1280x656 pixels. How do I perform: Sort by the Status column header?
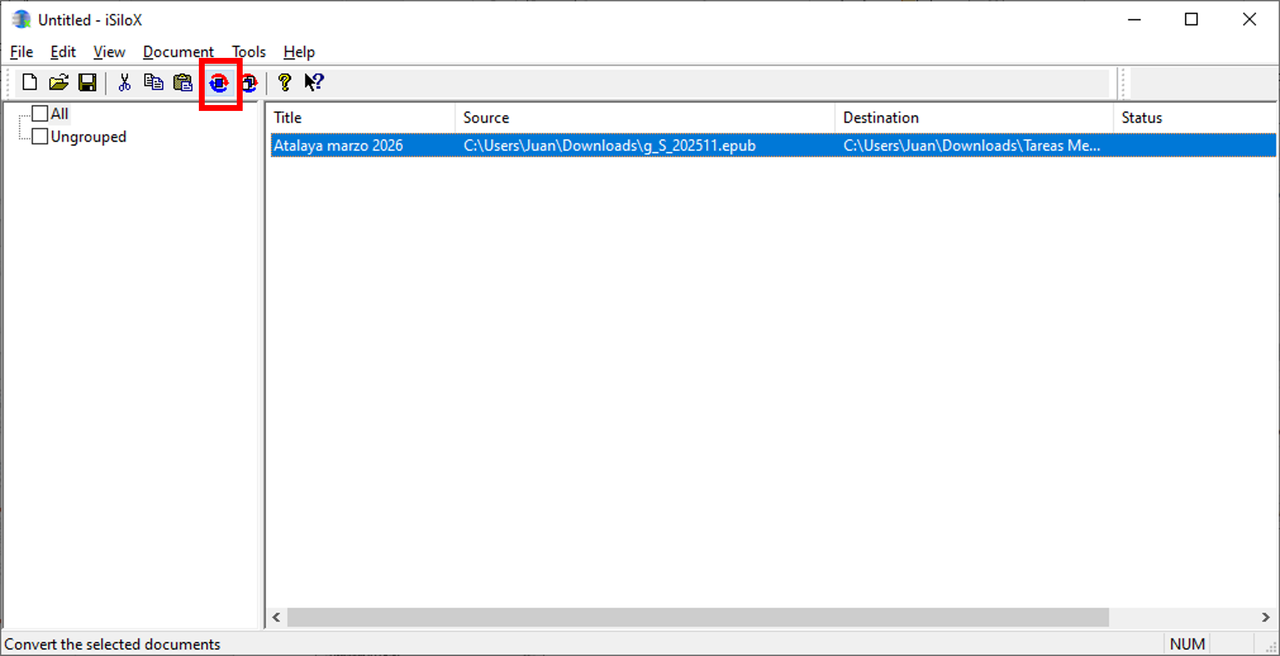pyautogui.click(x=1196, y=118)
